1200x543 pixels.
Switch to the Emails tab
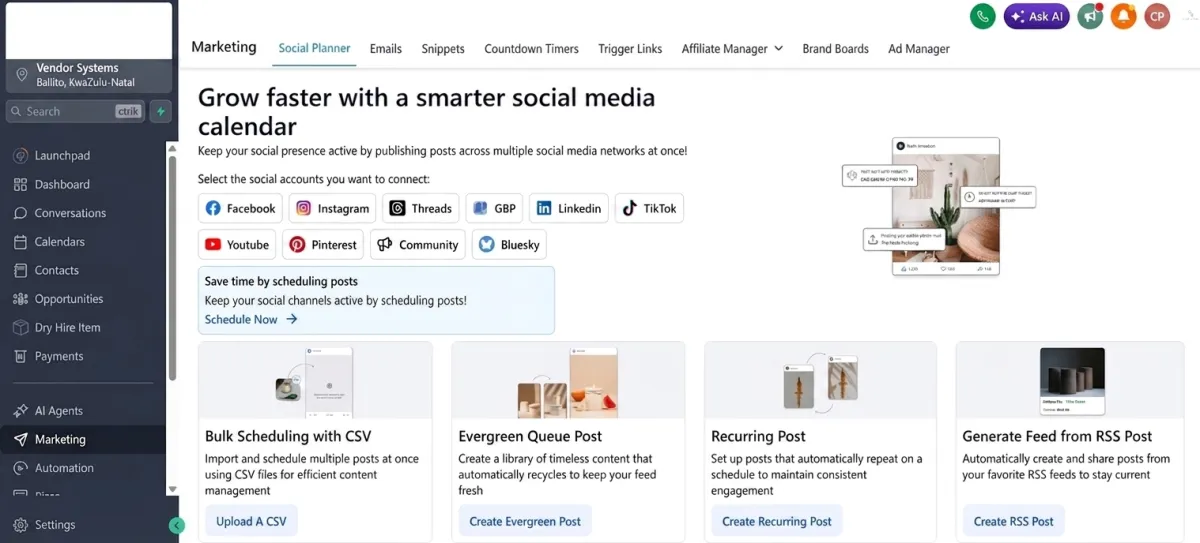[386, 48]
